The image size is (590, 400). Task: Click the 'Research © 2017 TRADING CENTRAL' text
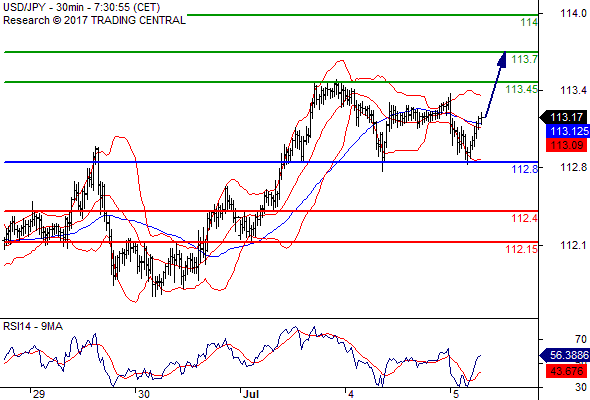point(94,20)
